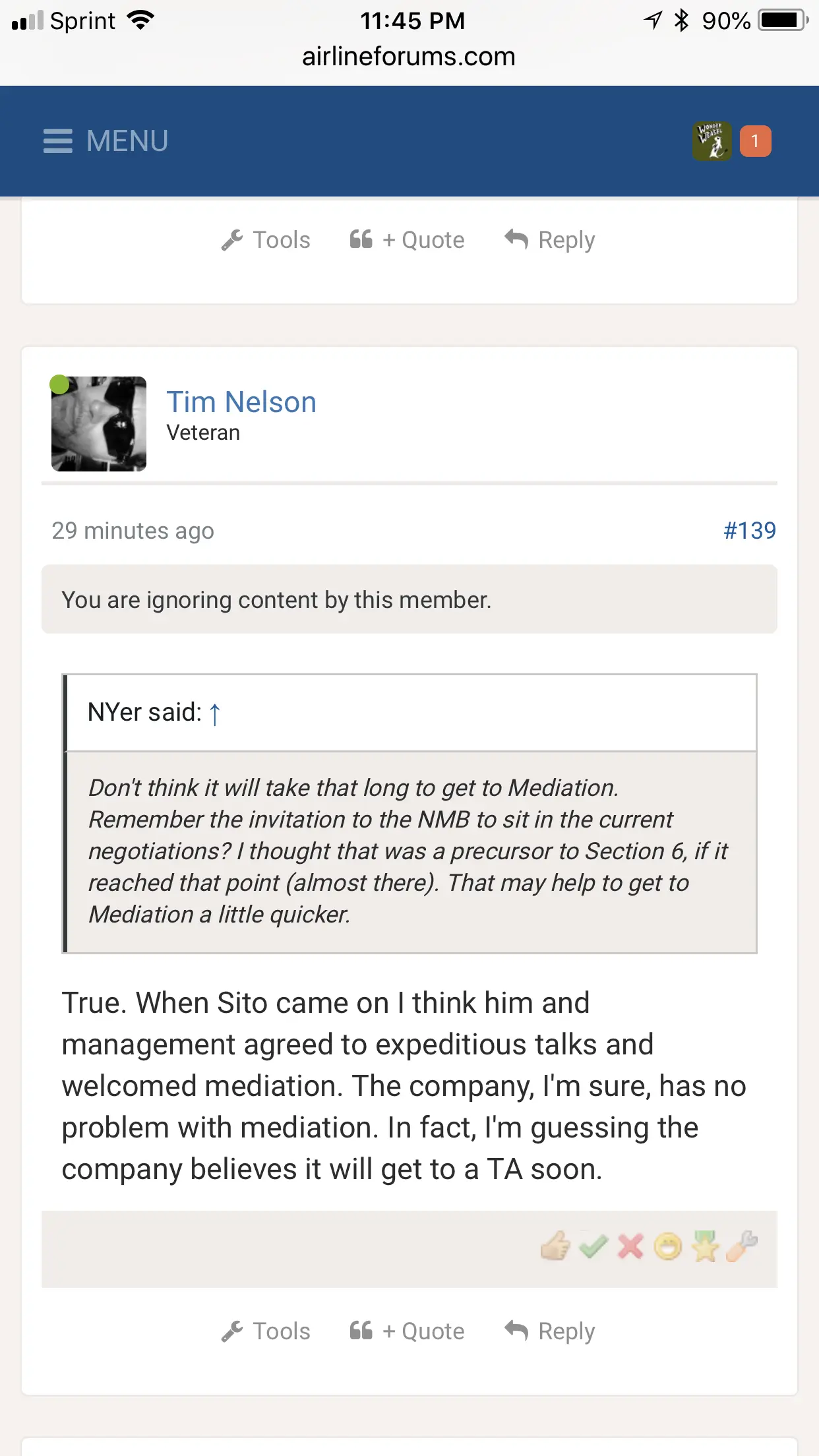Open permalink for post #139

pyautogui.click(x=750, y=531)
